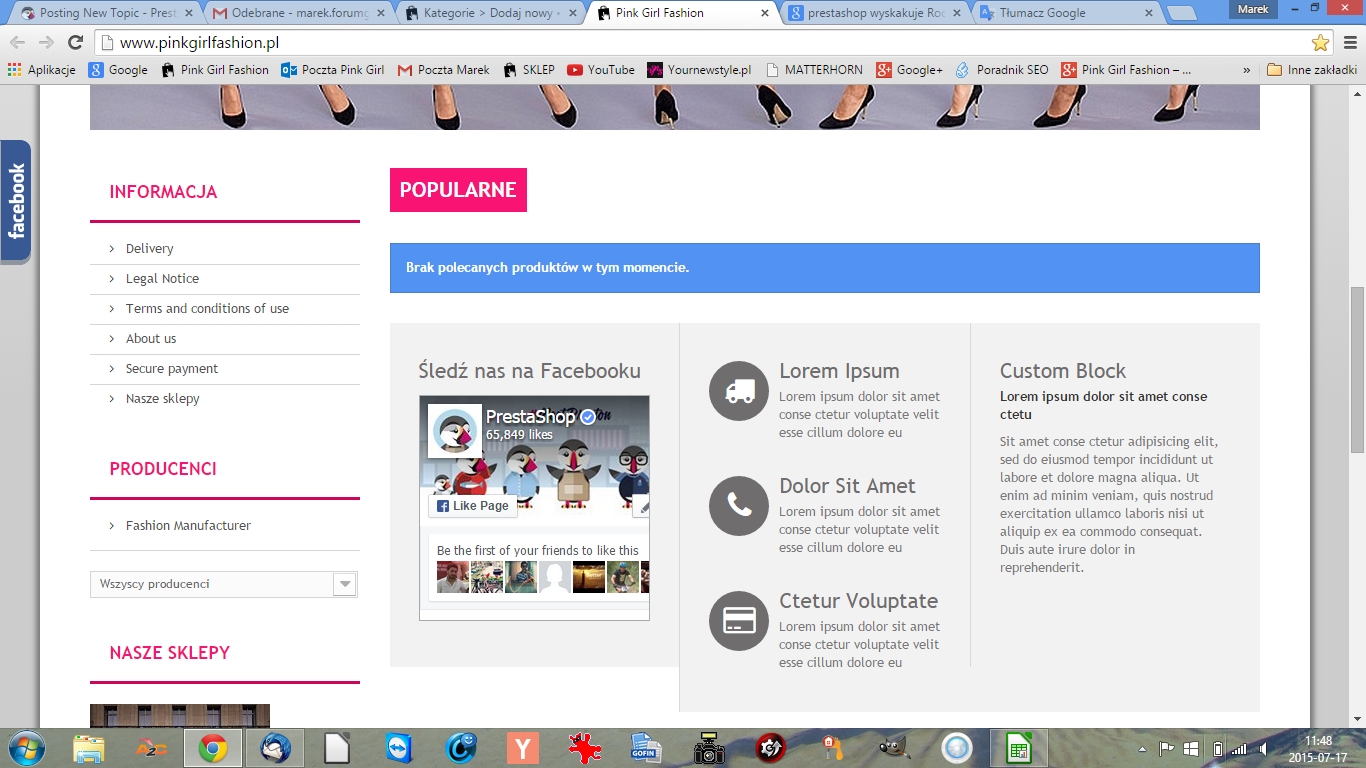1366x768 pixels.
Task: Click the PRODUCENCI sidebar heading
Action: coord(163,469)
